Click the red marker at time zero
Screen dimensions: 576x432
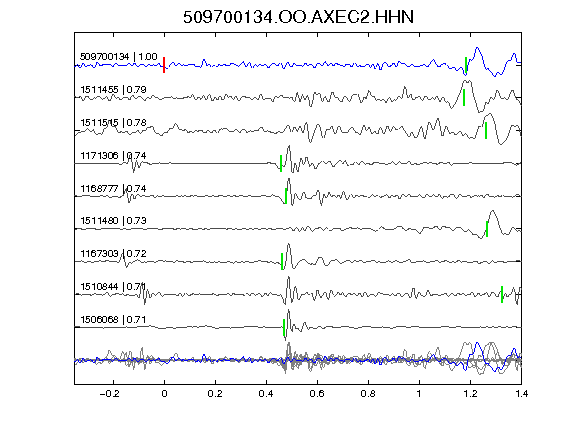[164, 65]
